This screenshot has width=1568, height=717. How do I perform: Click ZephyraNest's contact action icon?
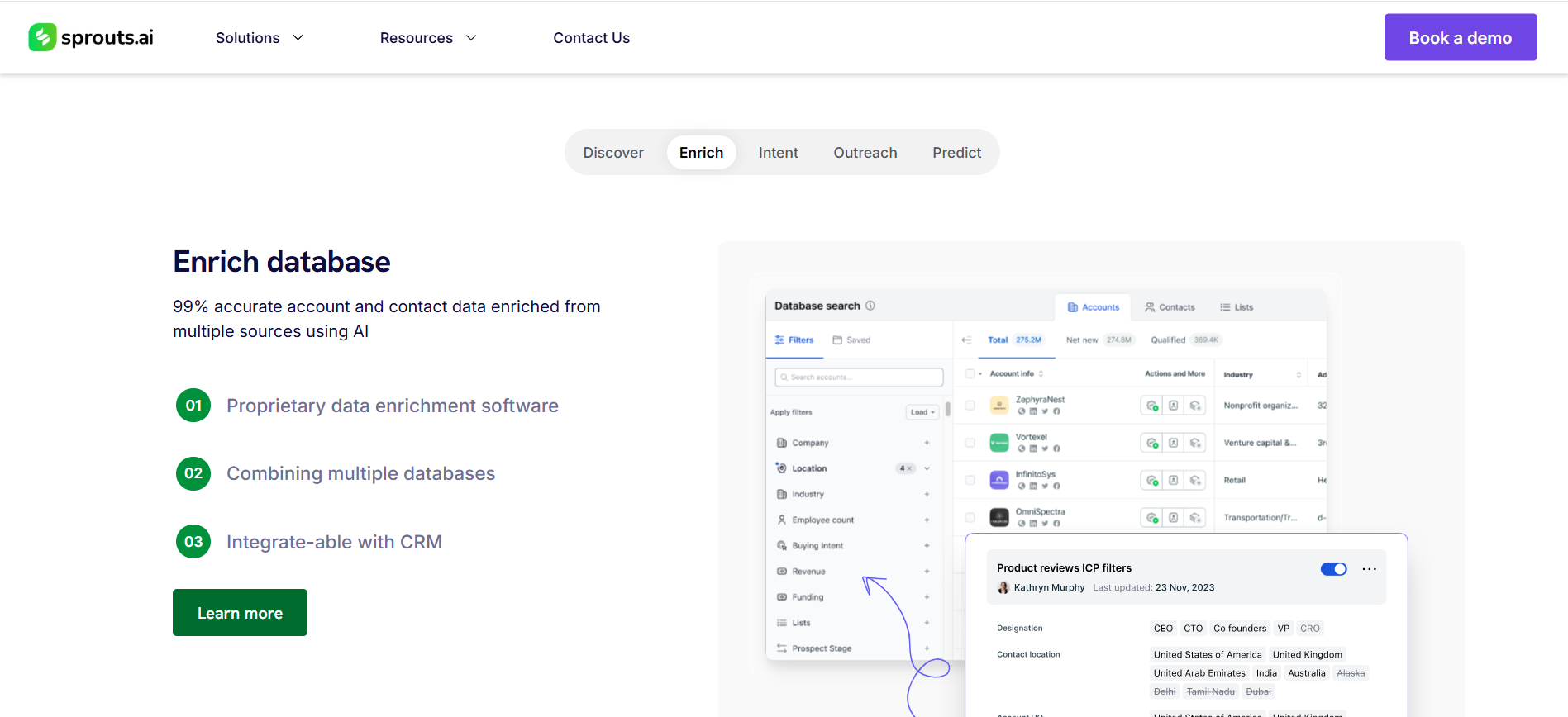pyautogui.click(x=1174, y=406)
